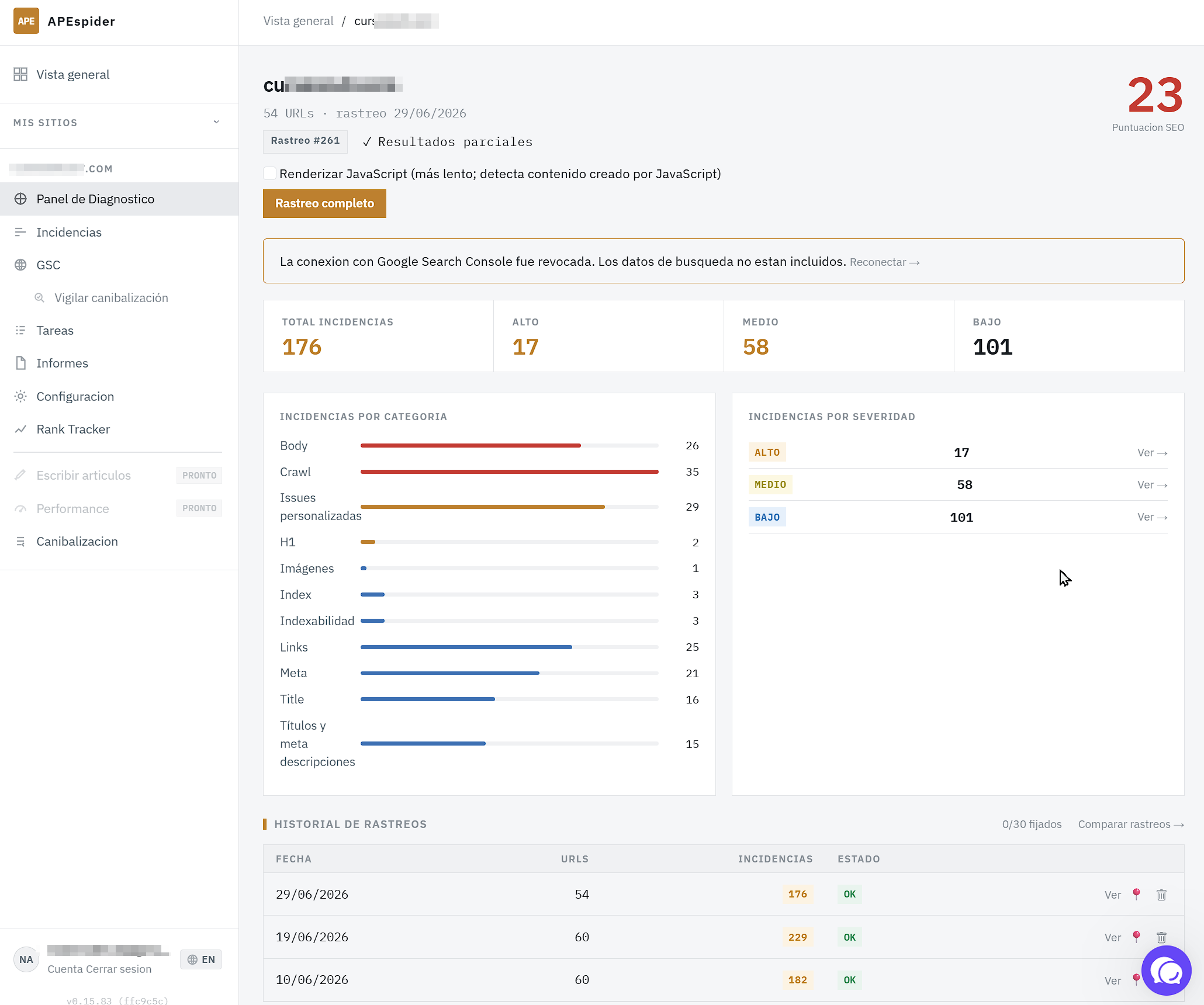This screenshot has height=1005, width=1204.
Task: Start a Rastreo completo
Action: click(x=324, y=203)
